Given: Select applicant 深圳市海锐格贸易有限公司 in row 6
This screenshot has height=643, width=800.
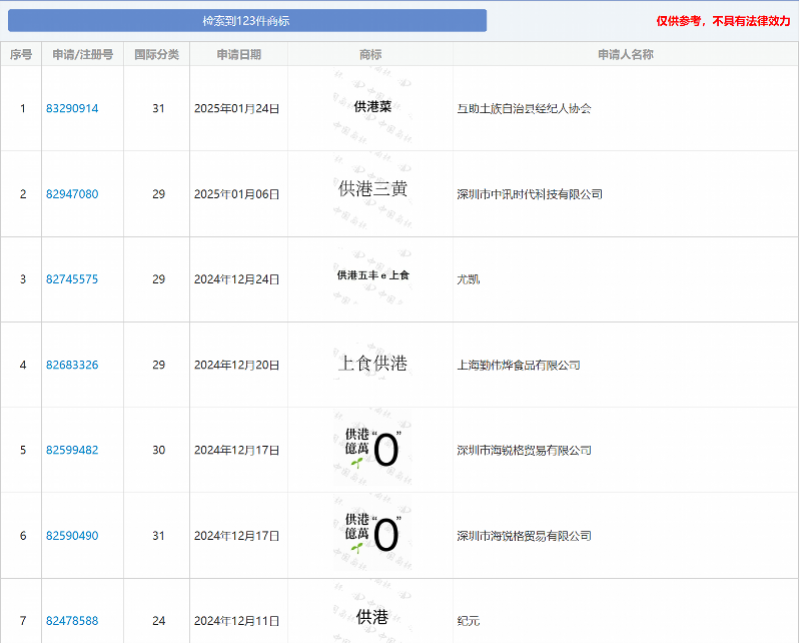Looking at the screenshot, I should click(x=524, y=536).
